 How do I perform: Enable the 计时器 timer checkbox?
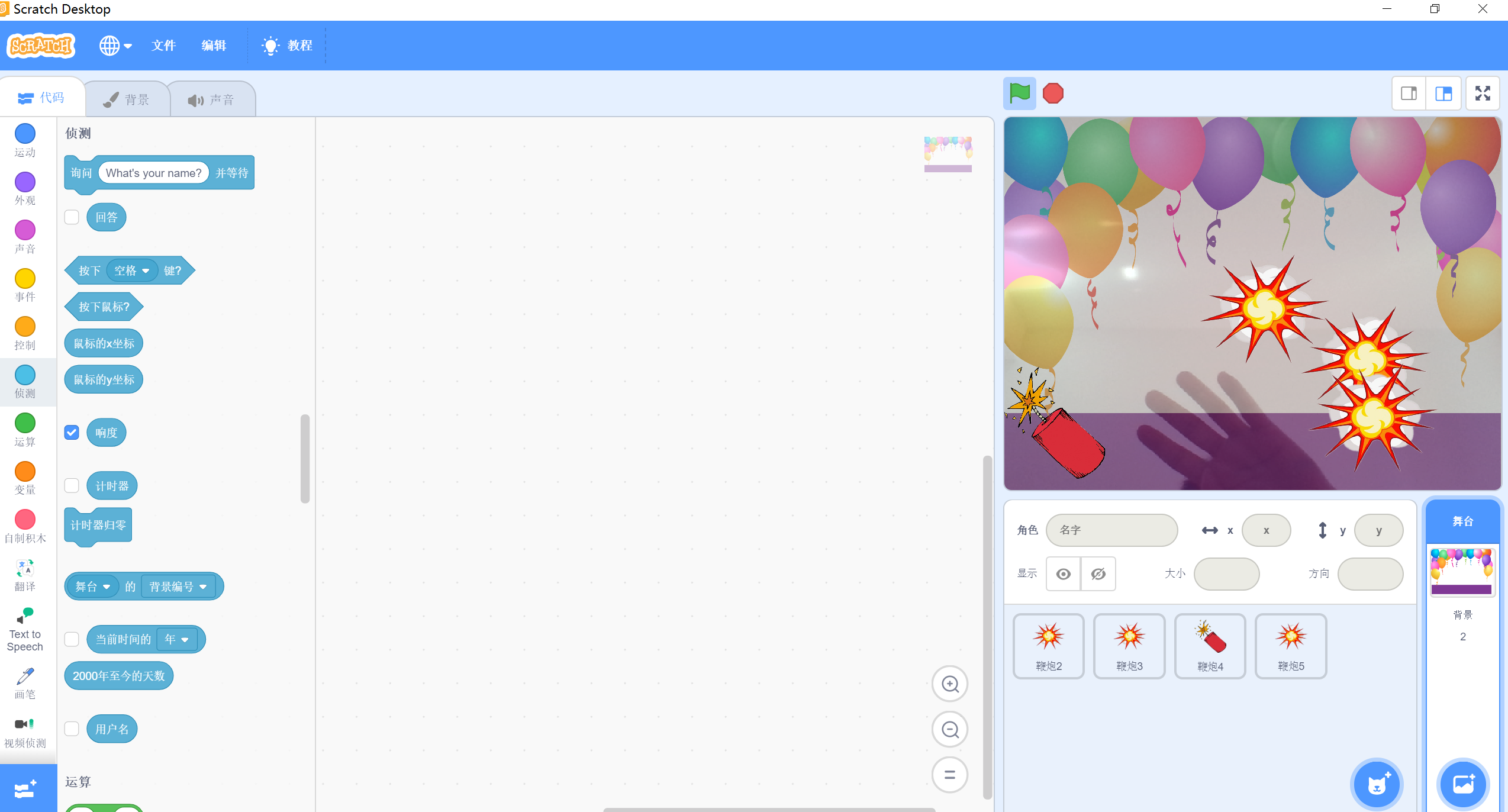tap(72, 486)
